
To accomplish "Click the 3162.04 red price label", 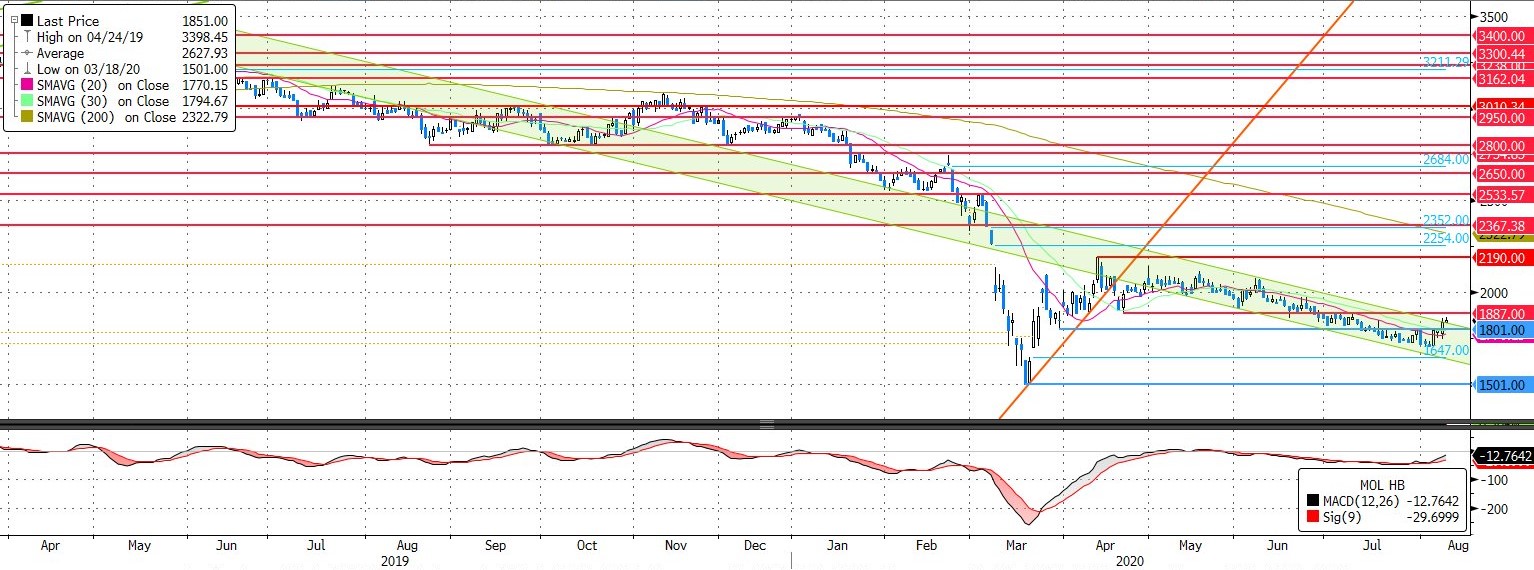I will coord(1504,78).
